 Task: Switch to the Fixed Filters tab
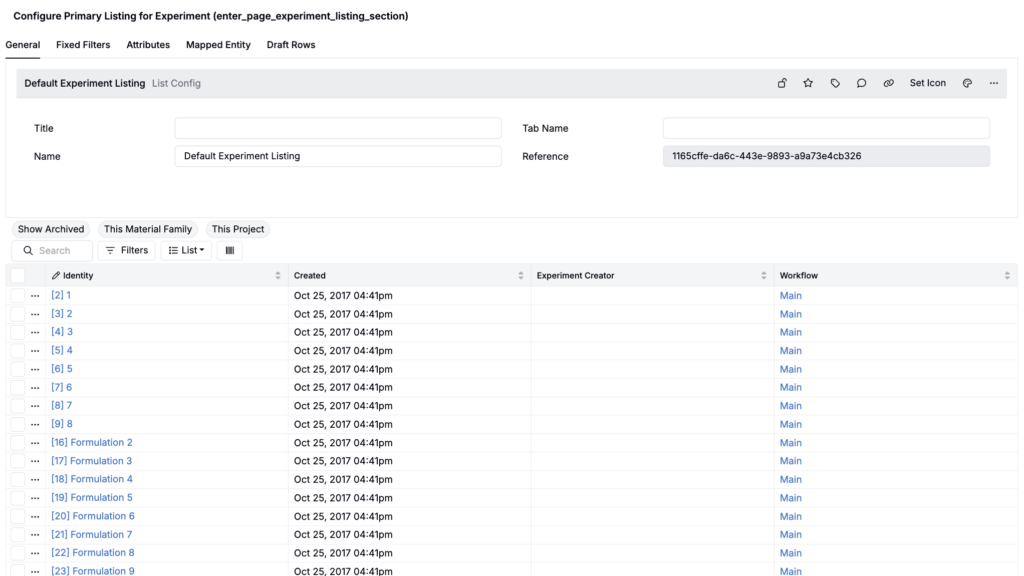[83, 45]
